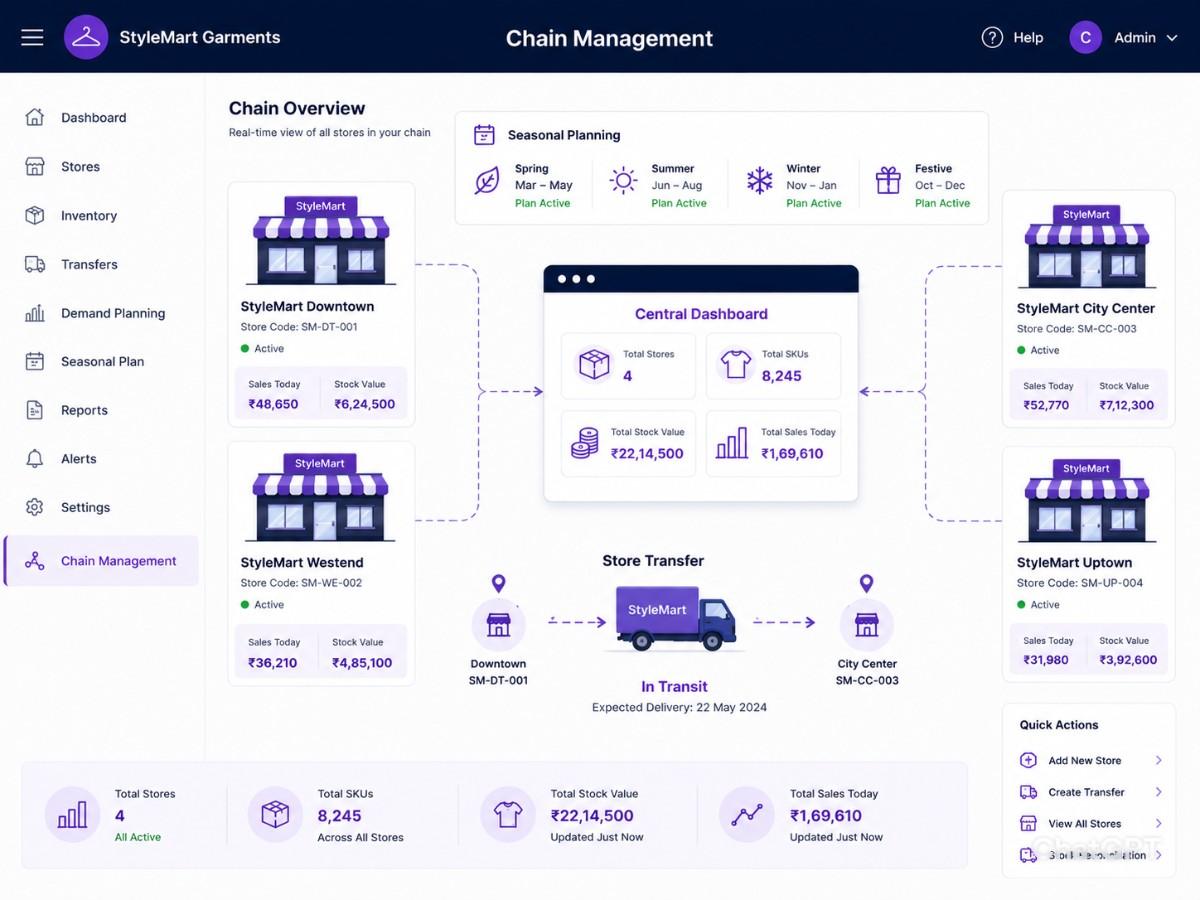Click Uptown's Sales Today value ₹31,980
This screenshot has height=900, width=1200.
click(x=1046, y=660)
